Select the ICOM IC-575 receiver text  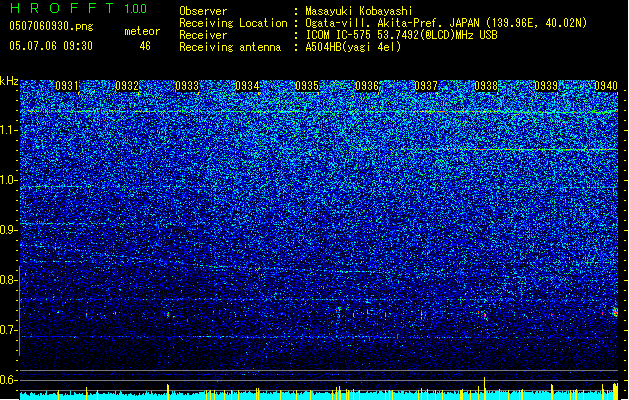tap(402, 35)
